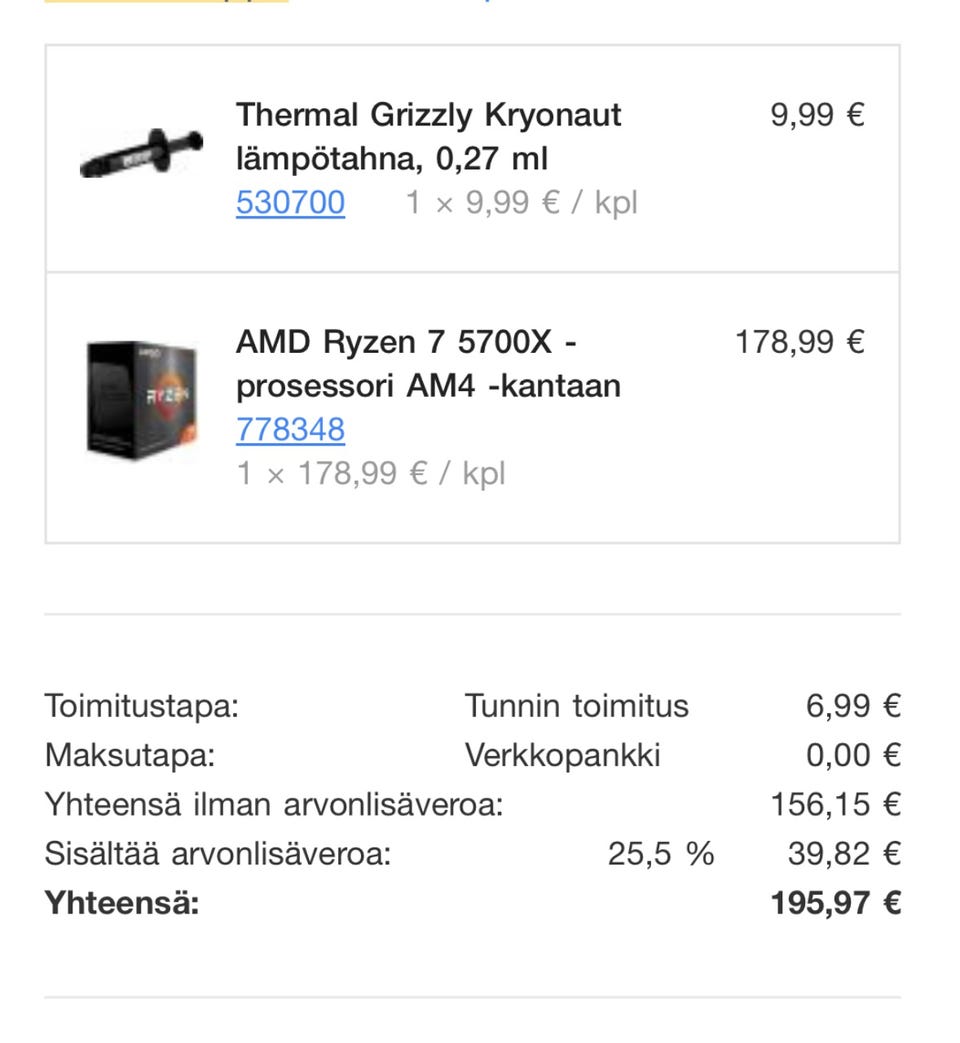Click the 'Yhteensä ilman arvonlisäveroa' row label
This screenshot has width=960, height=1043.
[273, 804]
